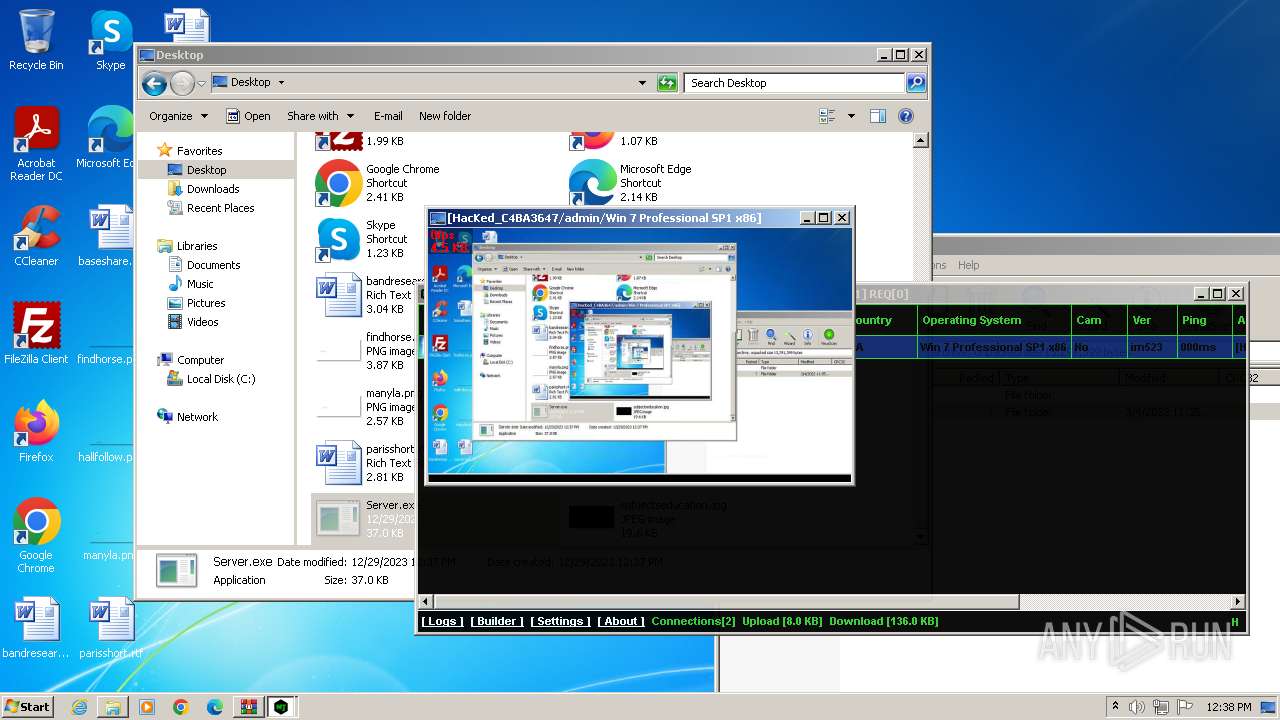The width and height of the screenshot is (1280, 720).
Task: Select Documents library in navigation pane
Action: click(213, 265)
